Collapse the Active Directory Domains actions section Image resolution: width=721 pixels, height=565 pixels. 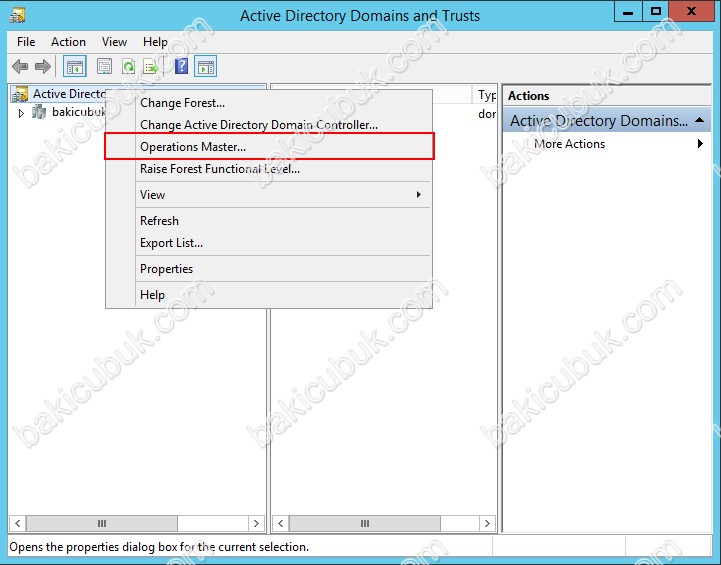[699, 120]
